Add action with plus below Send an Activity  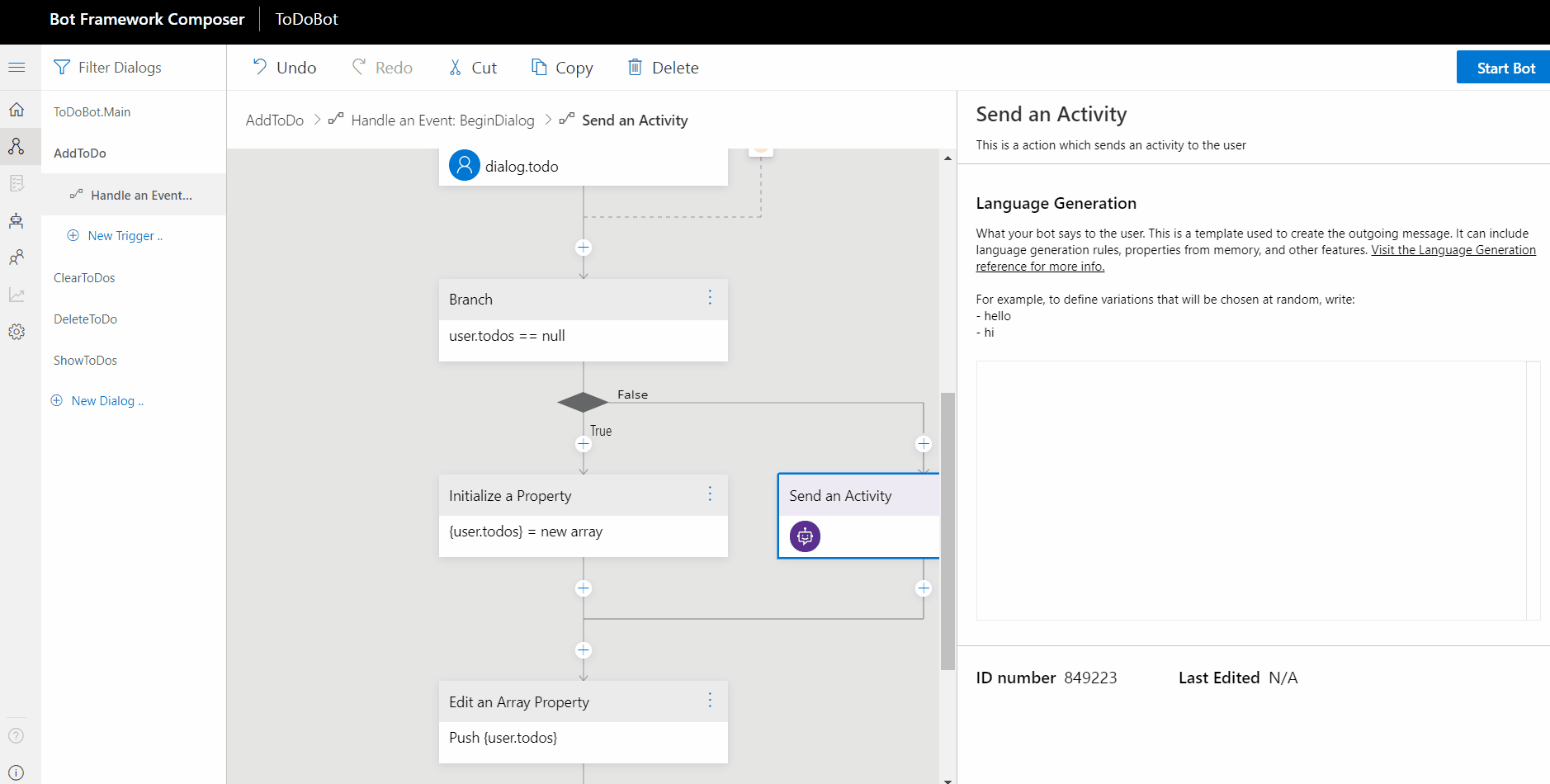tap(924, 588)
